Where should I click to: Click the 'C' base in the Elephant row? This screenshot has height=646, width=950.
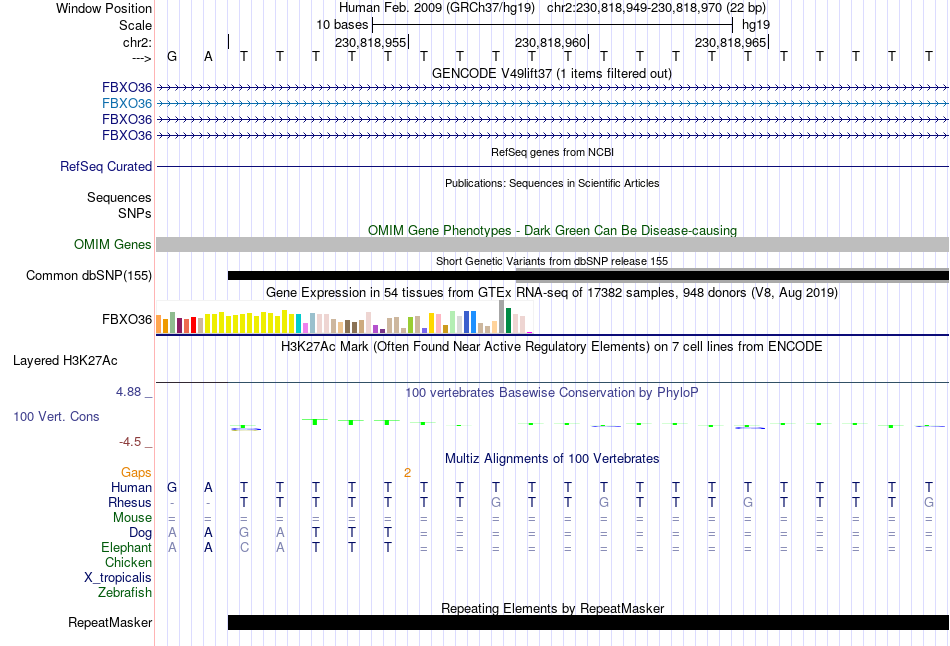click(244, 547)
